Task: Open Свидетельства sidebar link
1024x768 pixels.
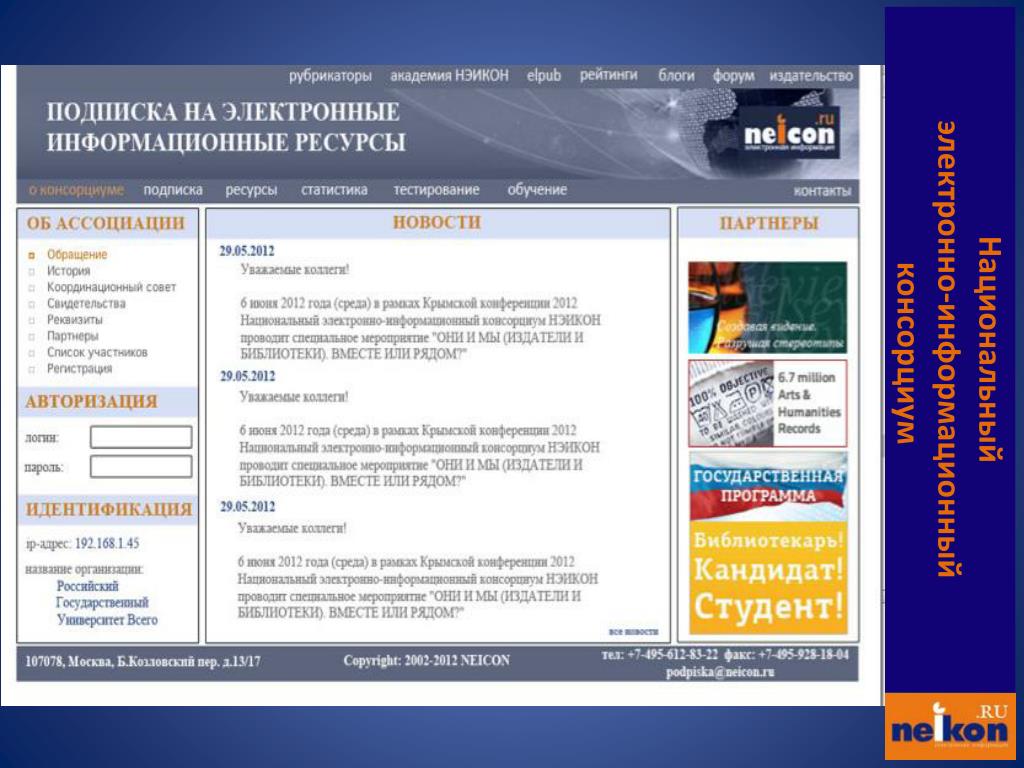Action: click(x=86, y=304)
